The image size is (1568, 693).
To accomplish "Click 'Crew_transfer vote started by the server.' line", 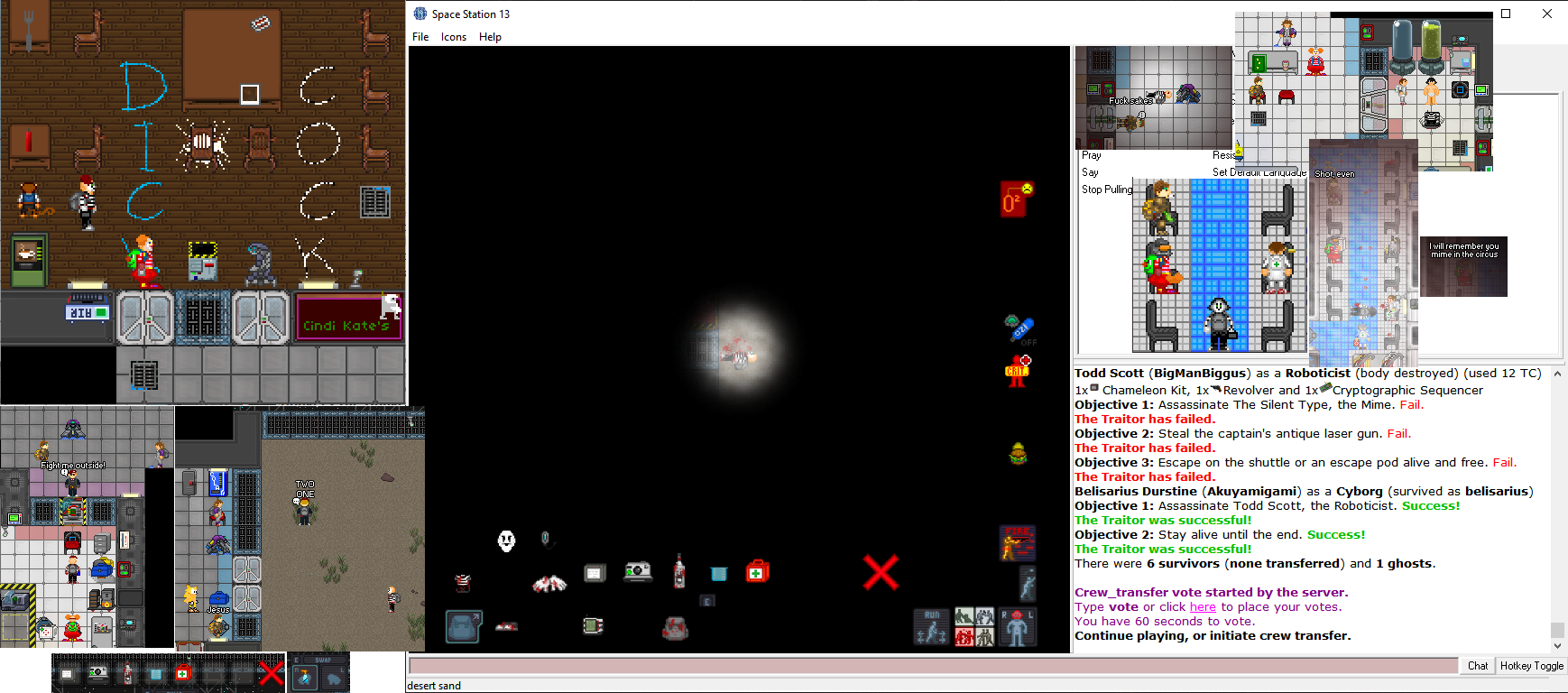I will (1211, 593).
